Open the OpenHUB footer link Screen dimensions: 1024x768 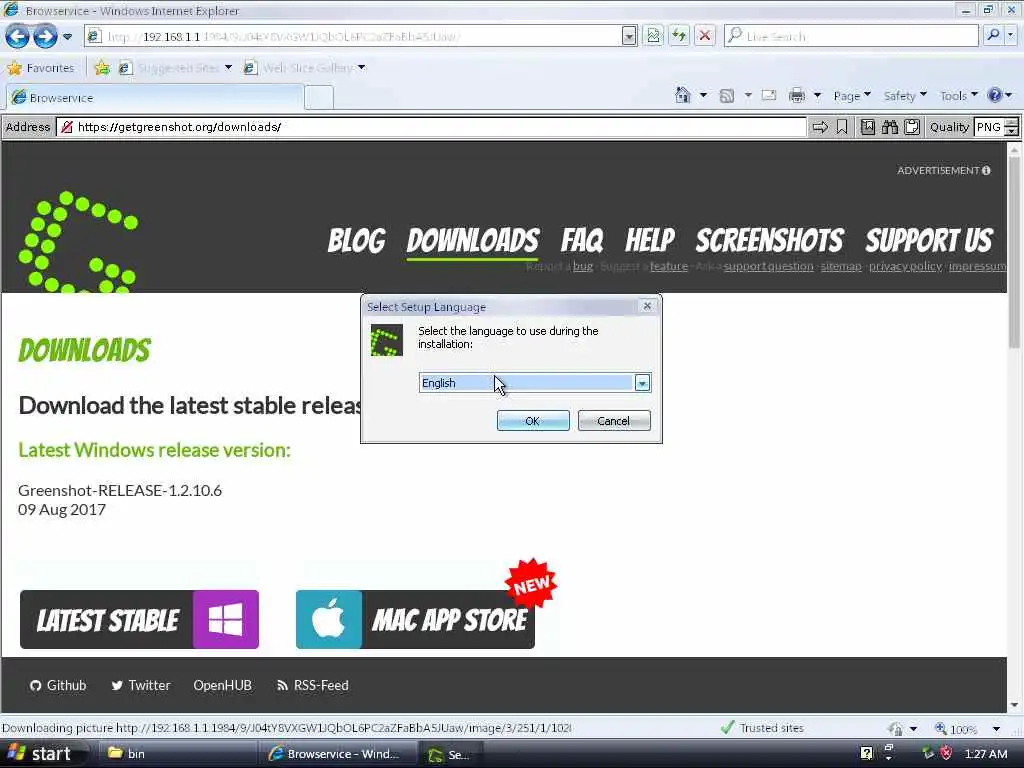click(x=222, y=686)
